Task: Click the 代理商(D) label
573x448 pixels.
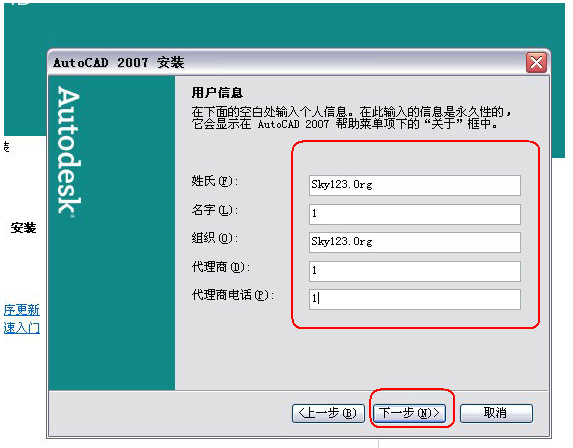Action: [221, 267]
